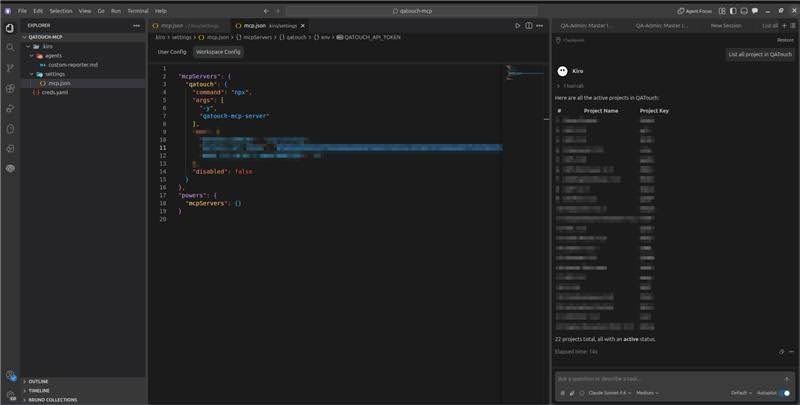This screenshot has height=405, width=800.
Task: Click the Project Key column header
Action: 654,111
